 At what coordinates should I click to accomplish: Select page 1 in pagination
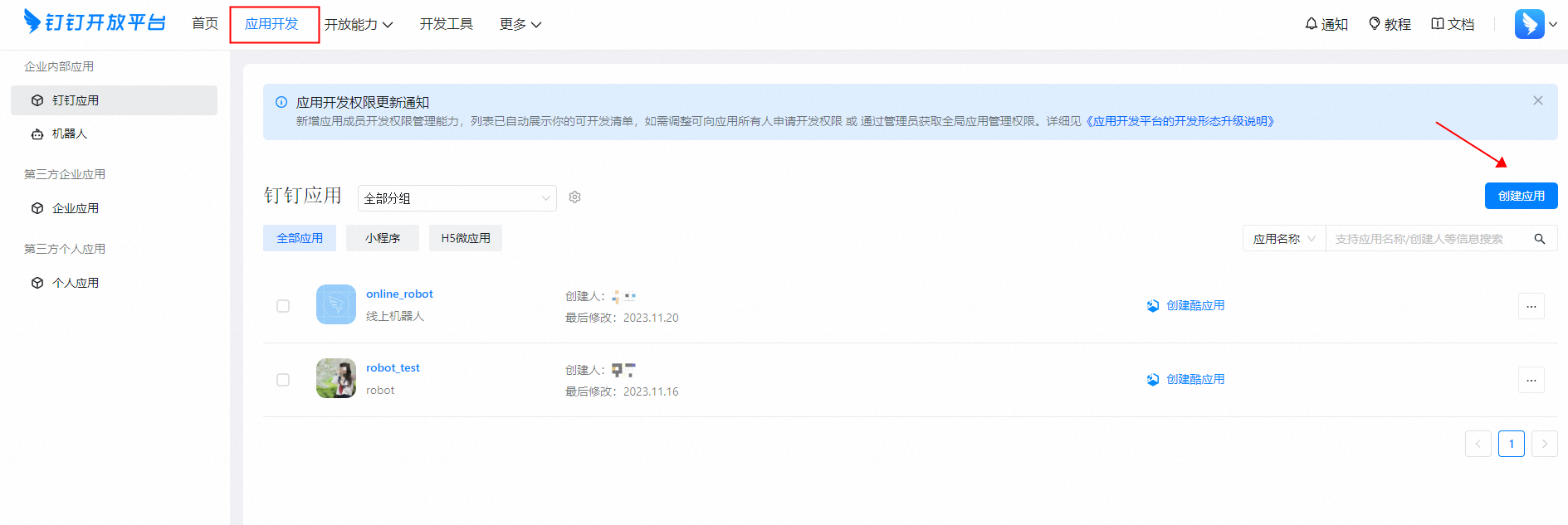[1512, 444]
